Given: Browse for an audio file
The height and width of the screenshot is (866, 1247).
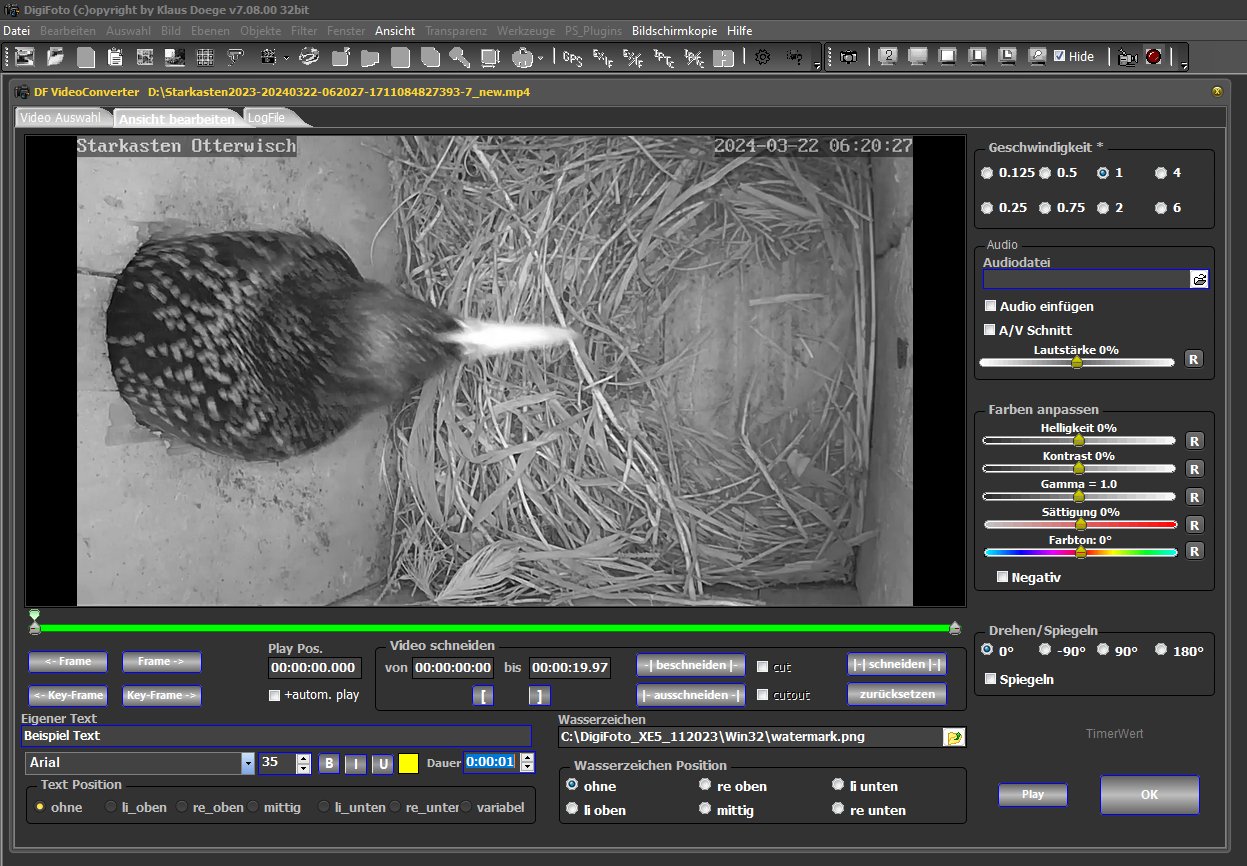Looking at the screenshot, I should [x=1199, y=279].
